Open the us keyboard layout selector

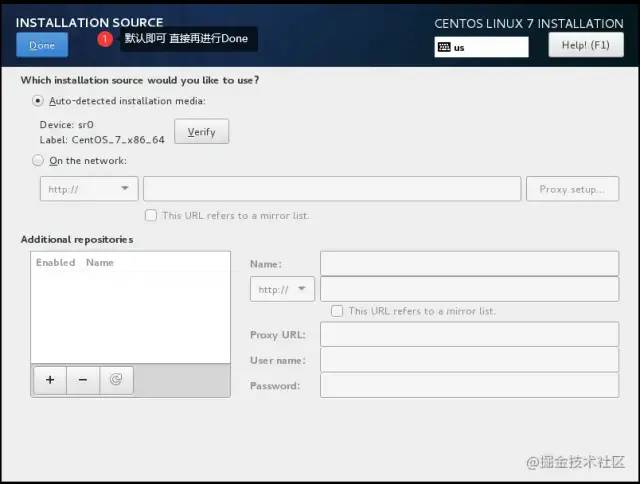pyautogui.click(x=481, y=47)
